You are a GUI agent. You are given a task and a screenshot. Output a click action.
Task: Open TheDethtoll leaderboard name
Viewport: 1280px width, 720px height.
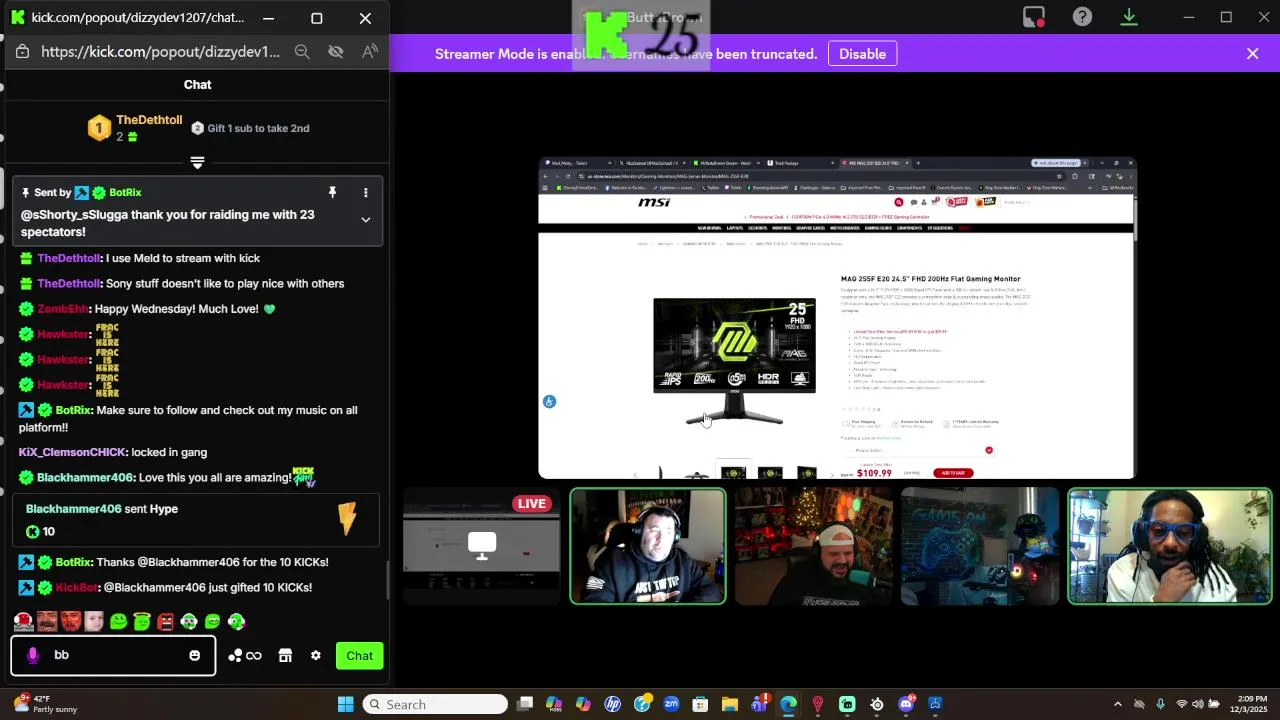pyautogui.click(x=149, y=120)
